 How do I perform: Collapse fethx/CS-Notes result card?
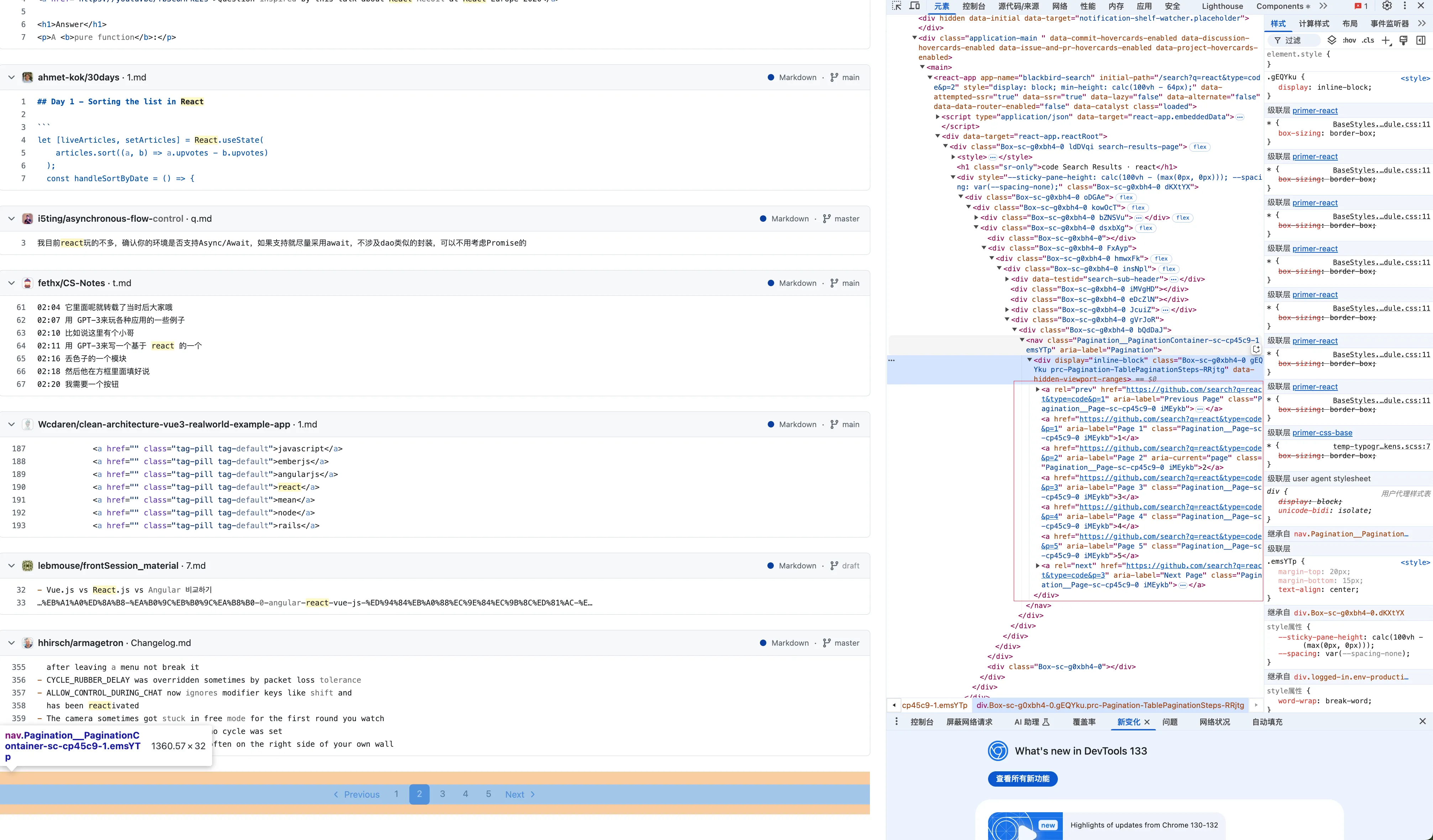pos(11,283)
